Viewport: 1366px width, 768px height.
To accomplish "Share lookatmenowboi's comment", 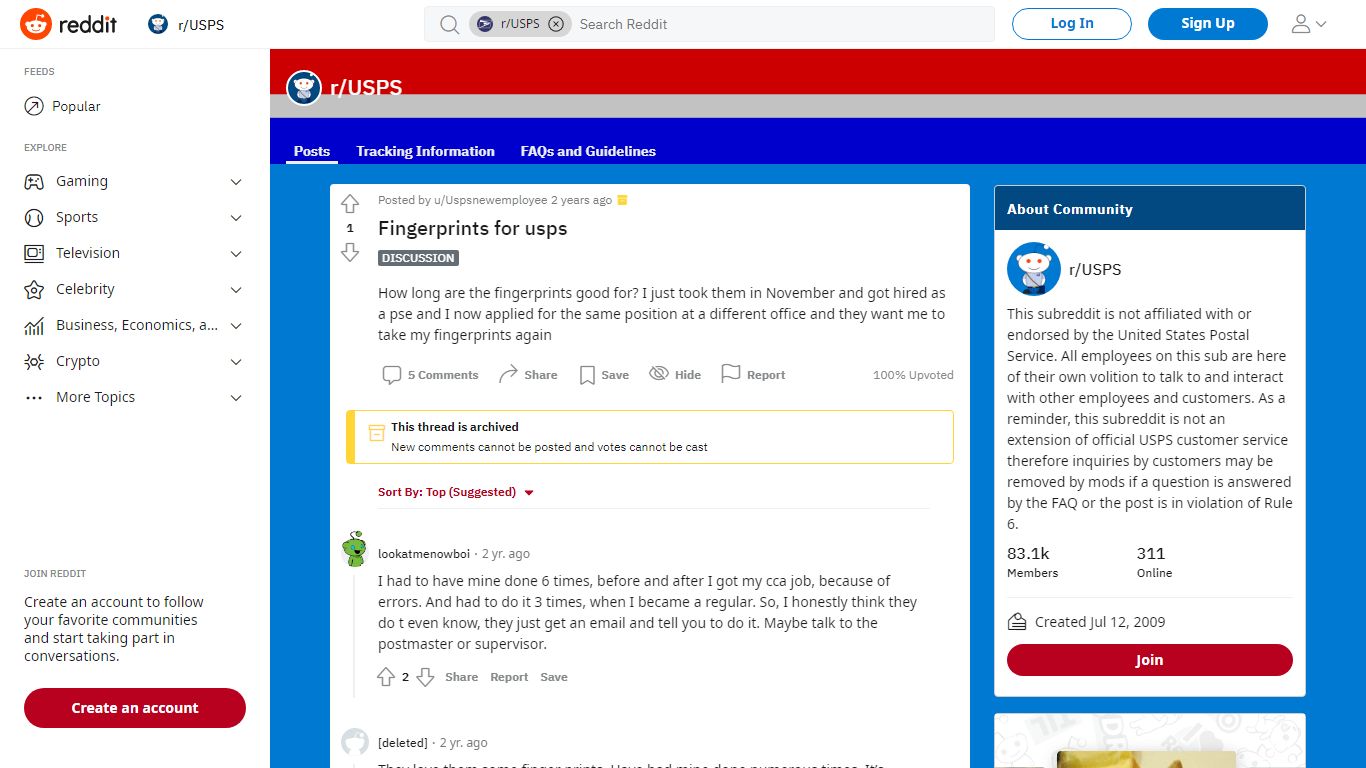I will pos(461,677).
